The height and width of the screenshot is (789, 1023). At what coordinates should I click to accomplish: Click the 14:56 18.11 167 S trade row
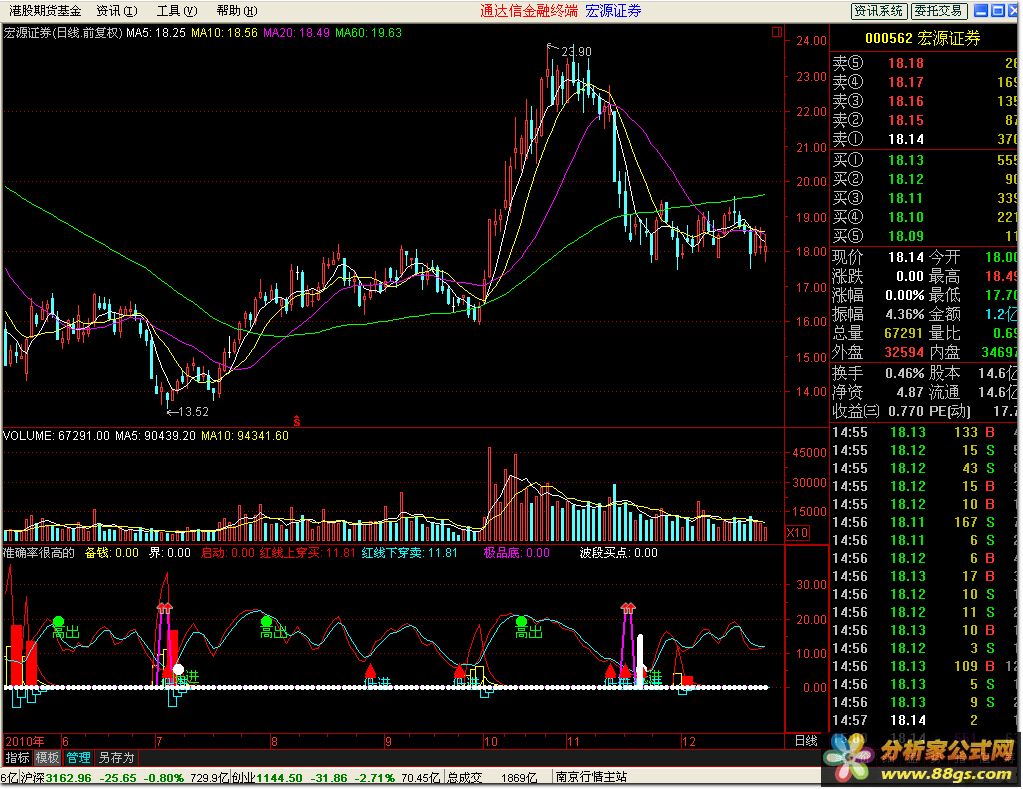tap(924, 522)
